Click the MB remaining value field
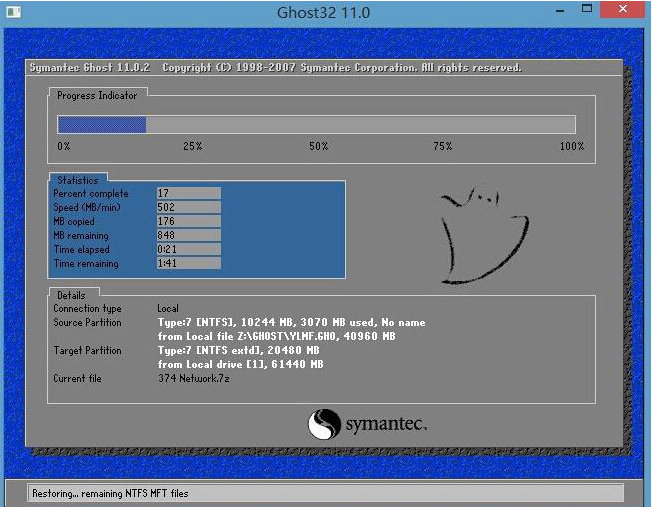This screenshot has width=652, height=507. 188,235
